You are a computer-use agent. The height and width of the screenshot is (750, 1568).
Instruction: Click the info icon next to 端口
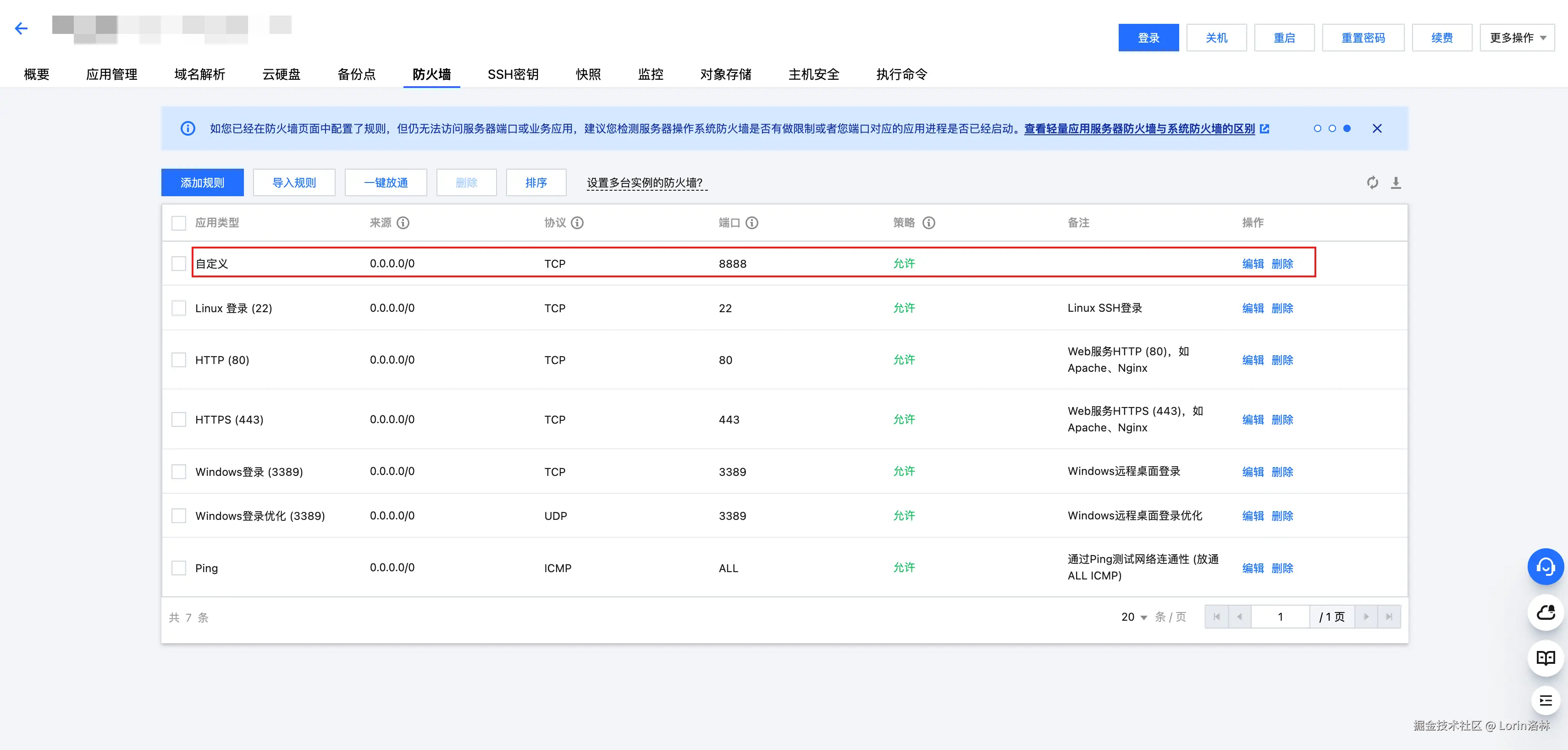752,223
